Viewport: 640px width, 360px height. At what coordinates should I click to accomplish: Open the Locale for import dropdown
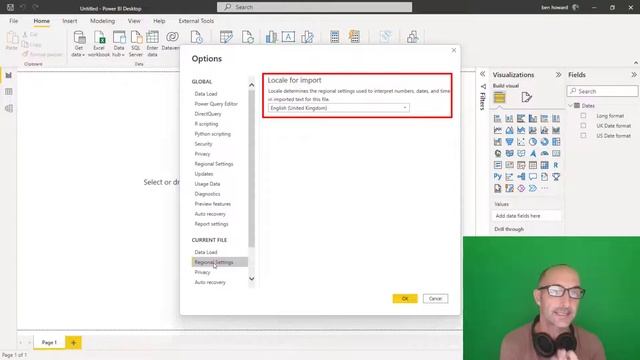pos(338,108)
